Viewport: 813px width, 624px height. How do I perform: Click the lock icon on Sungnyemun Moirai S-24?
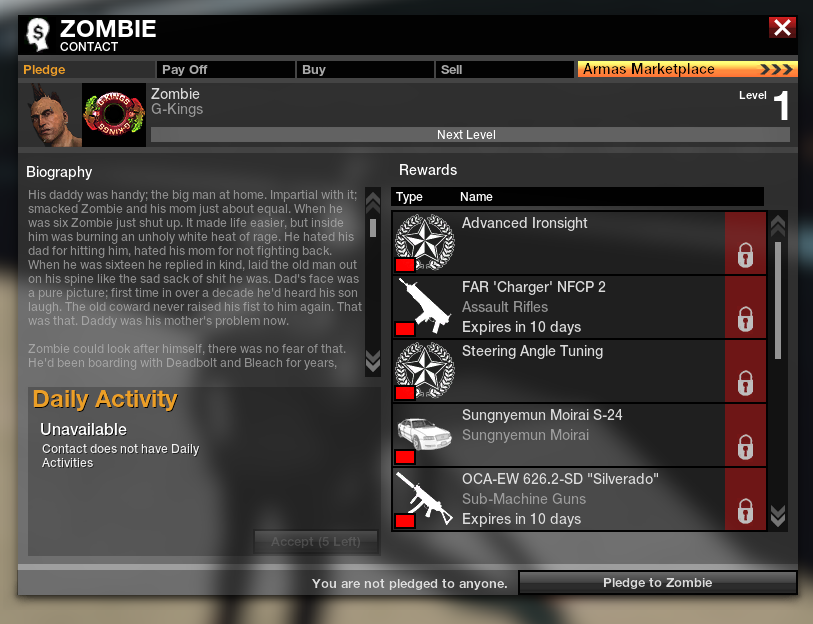pos(745,447)
